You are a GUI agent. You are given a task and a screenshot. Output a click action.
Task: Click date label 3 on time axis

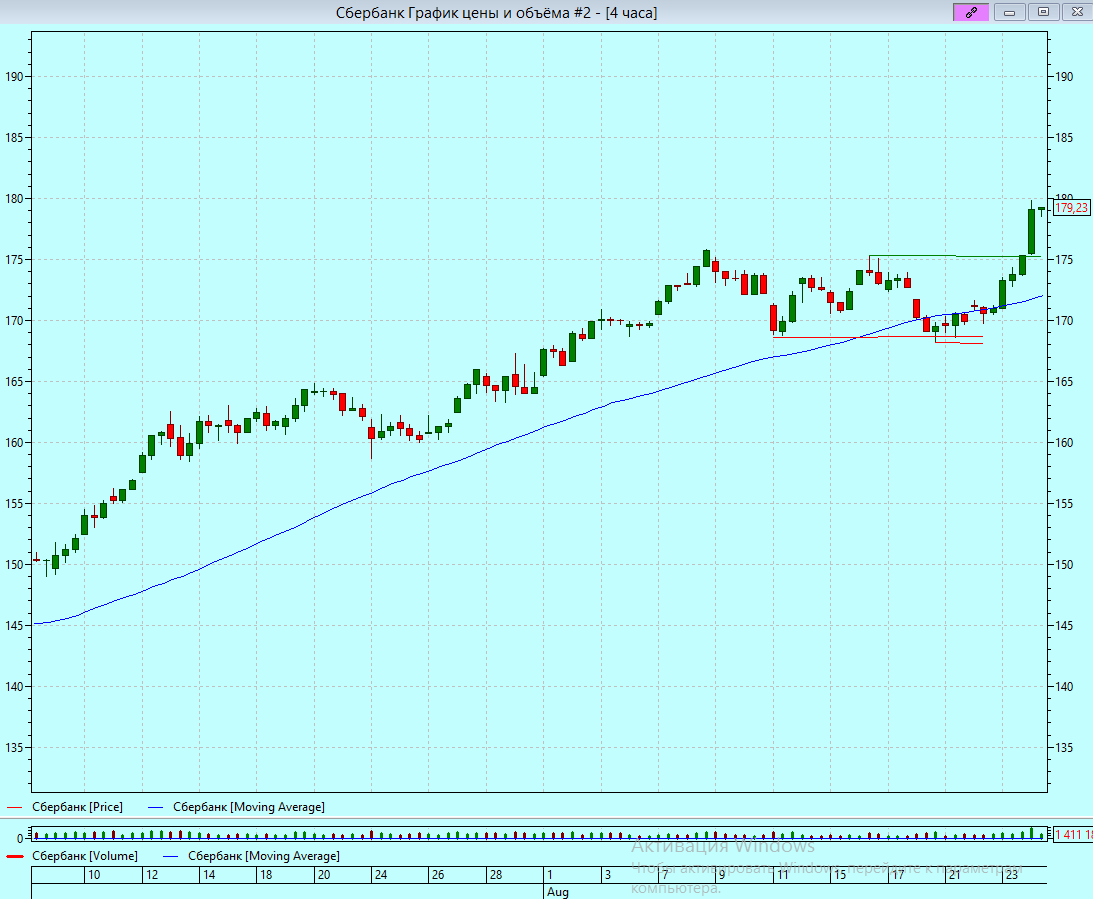[x=607, y=875]
